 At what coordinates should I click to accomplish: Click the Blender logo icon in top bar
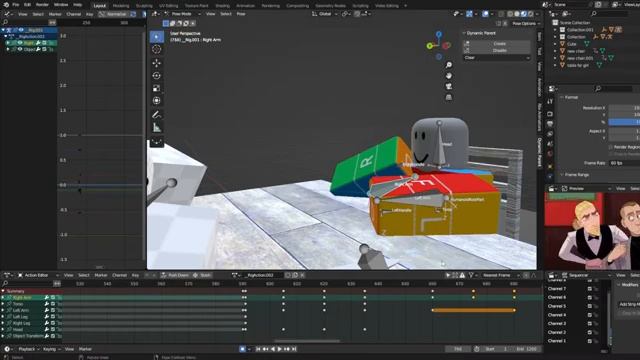click(6, 5)
